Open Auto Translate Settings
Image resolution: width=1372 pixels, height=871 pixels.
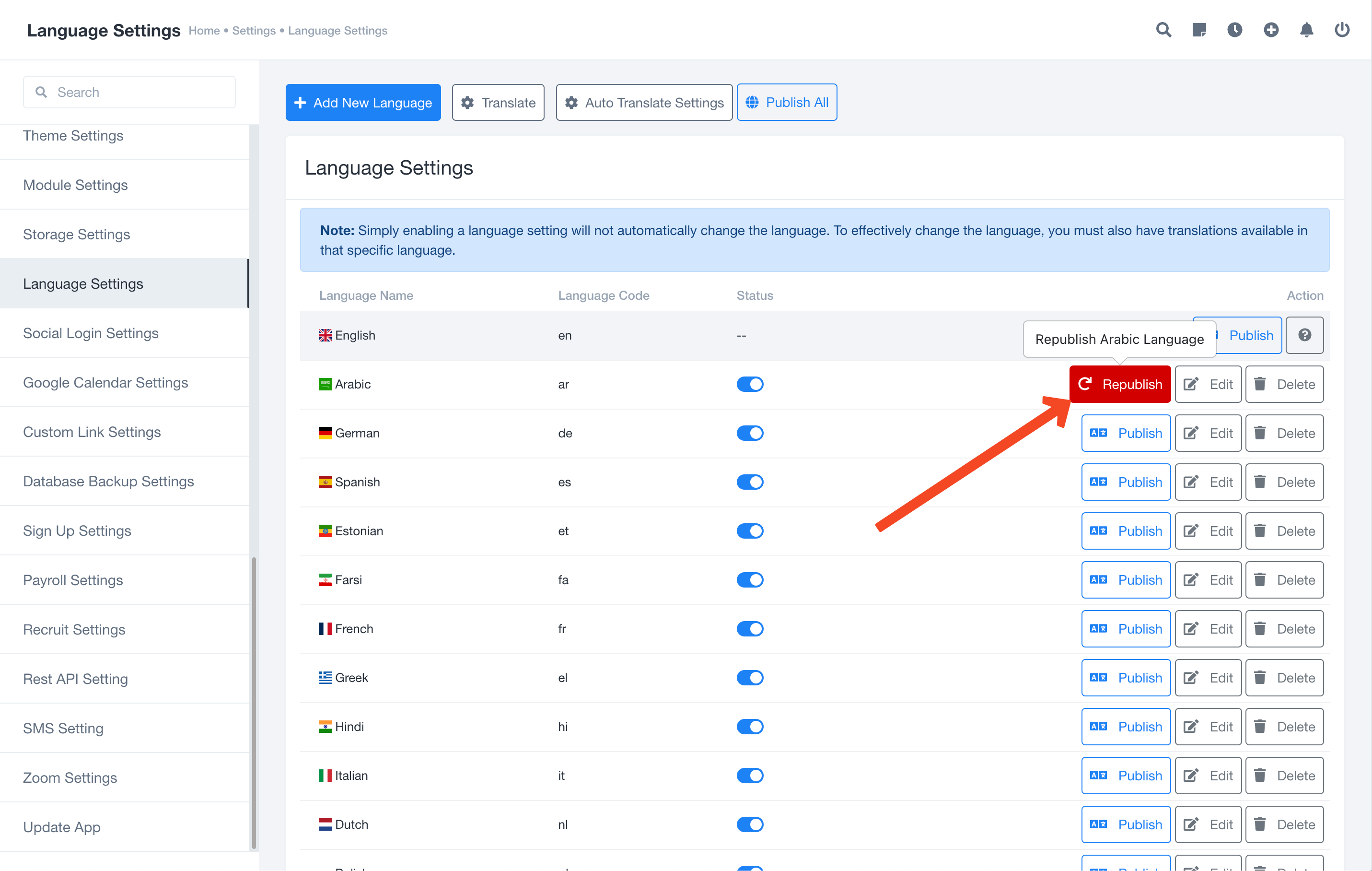click(x=644, y=103)
